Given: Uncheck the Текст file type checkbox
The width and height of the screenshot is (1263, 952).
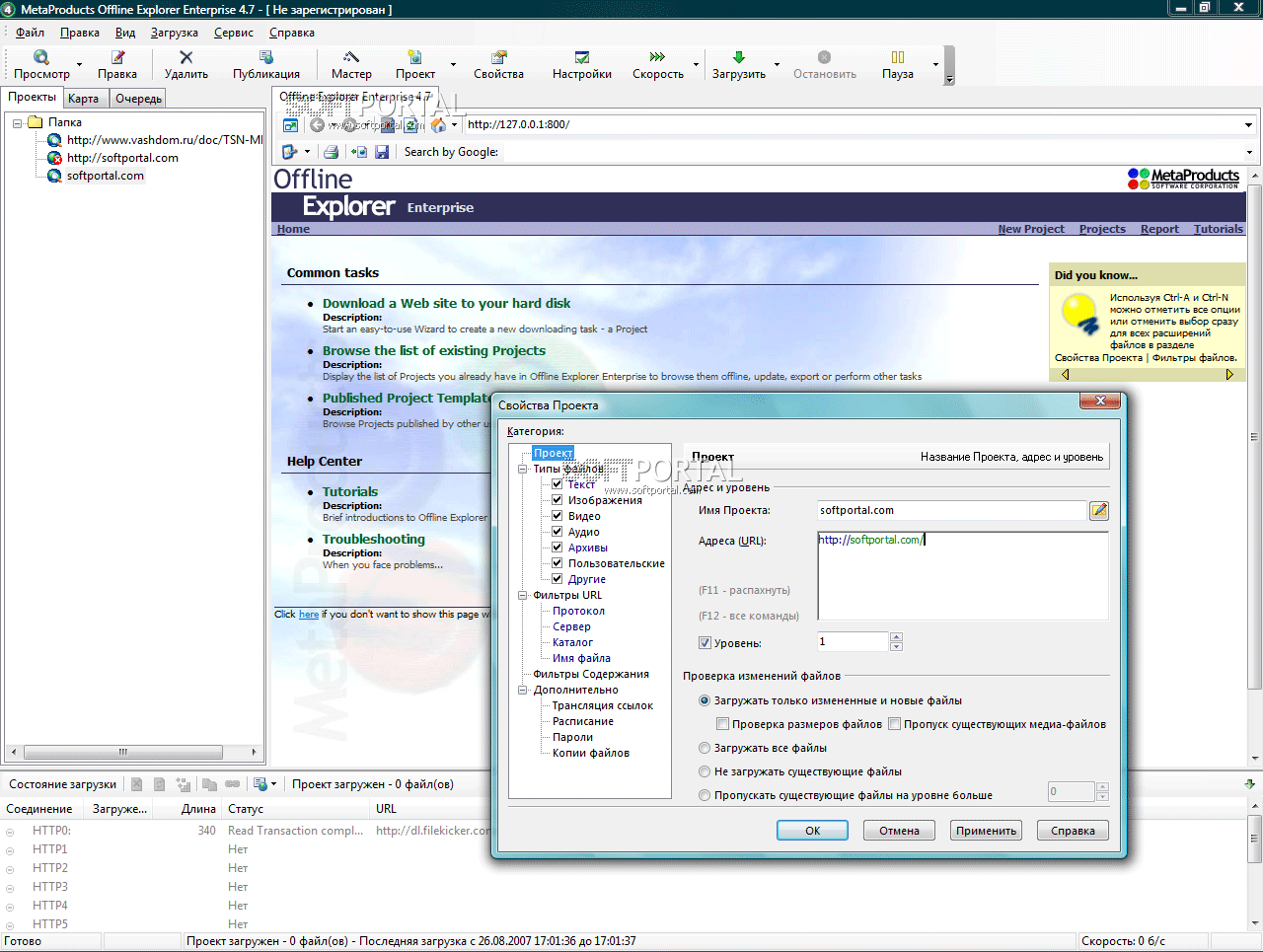Looking at the screenshot, I should tap(557, 484).
